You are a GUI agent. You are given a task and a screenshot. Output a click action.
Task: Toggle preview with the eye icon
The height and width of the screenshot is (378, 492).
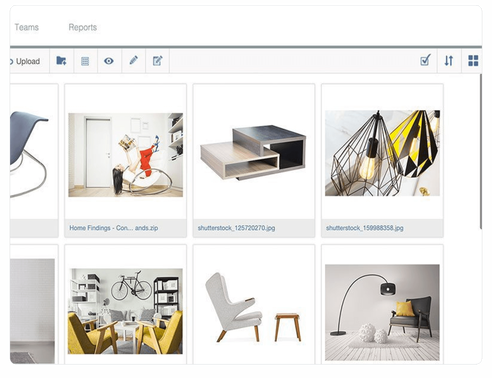tap(109, 61)
